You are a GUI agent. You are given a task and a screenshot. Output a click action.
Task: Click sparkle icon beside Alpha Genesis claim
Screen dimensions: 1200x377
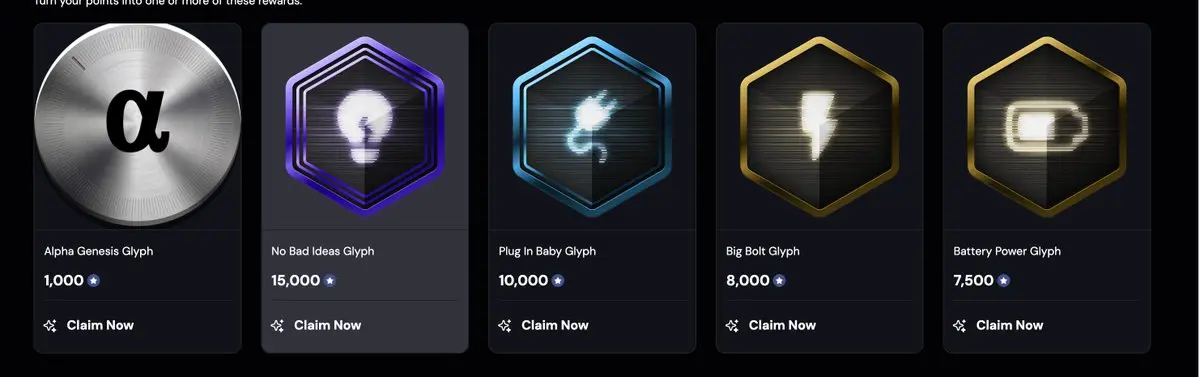pyautogui.click(x=51, y=325)
